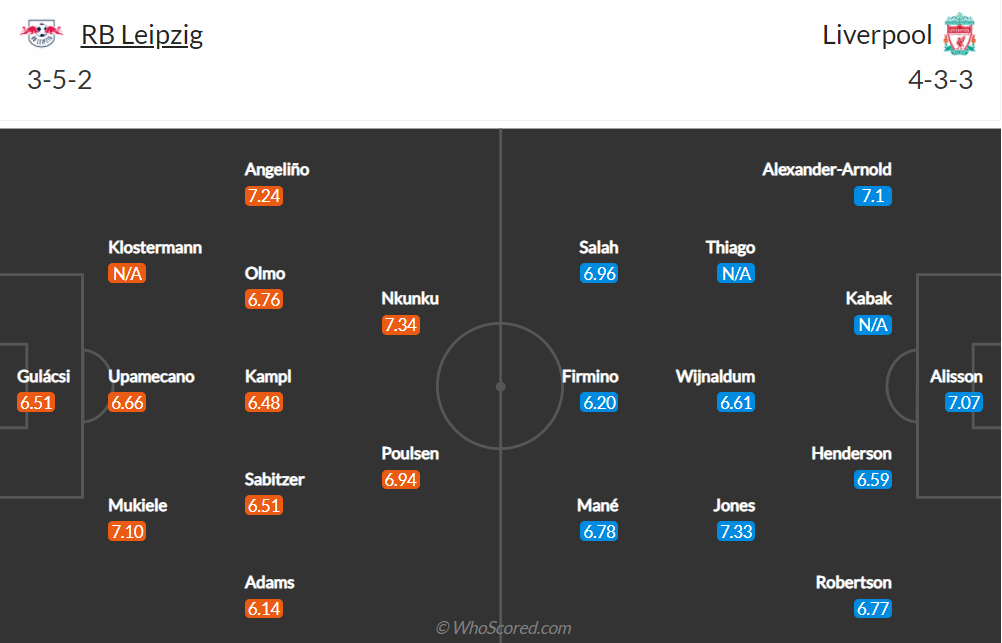Click Alexander-Arnold's player name
Viewport: 1002px width, 643px height.
pyautogui.click(x=827, y=169)
